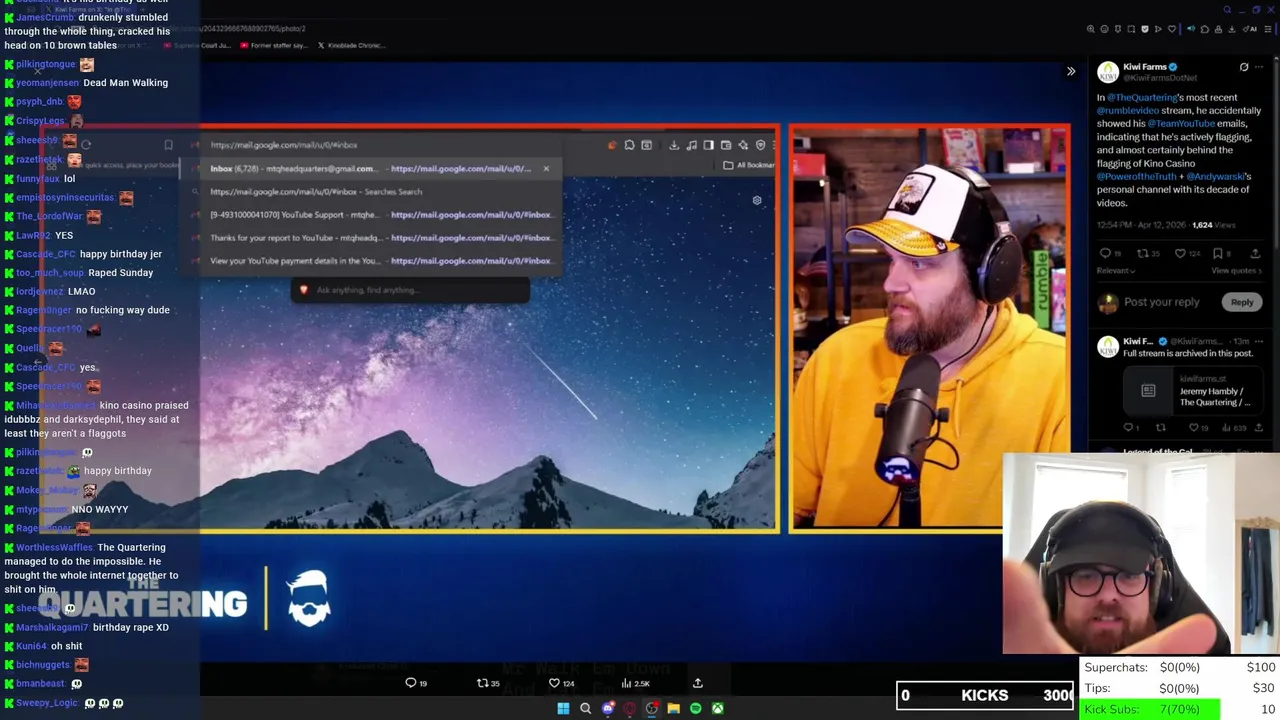Open View quotes link
Image resolution: width=1280 pixels, height=720 pixels.
coord(1236,271)
